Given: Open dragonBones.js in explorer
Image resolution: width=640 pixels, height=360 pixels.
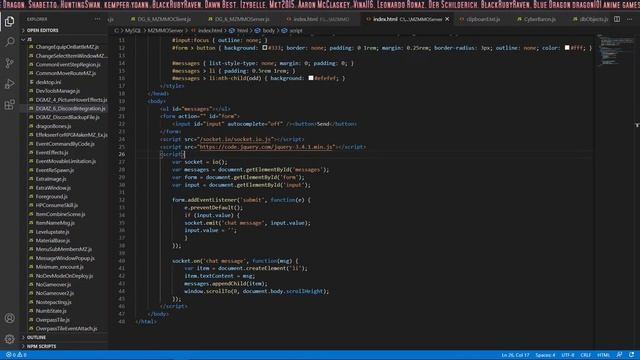Looking at the screenshot, I should click(x=53, y=126).
